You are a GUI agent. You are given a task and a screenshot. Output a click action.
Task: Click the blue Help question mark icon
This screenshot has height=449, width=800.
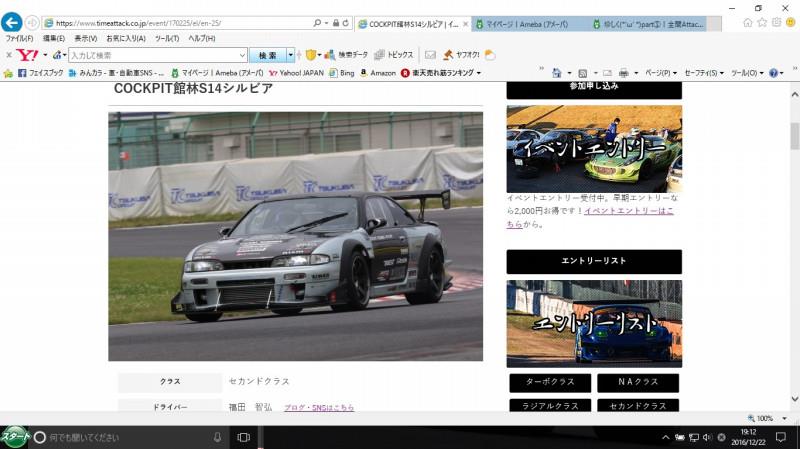tap(773, 73)
